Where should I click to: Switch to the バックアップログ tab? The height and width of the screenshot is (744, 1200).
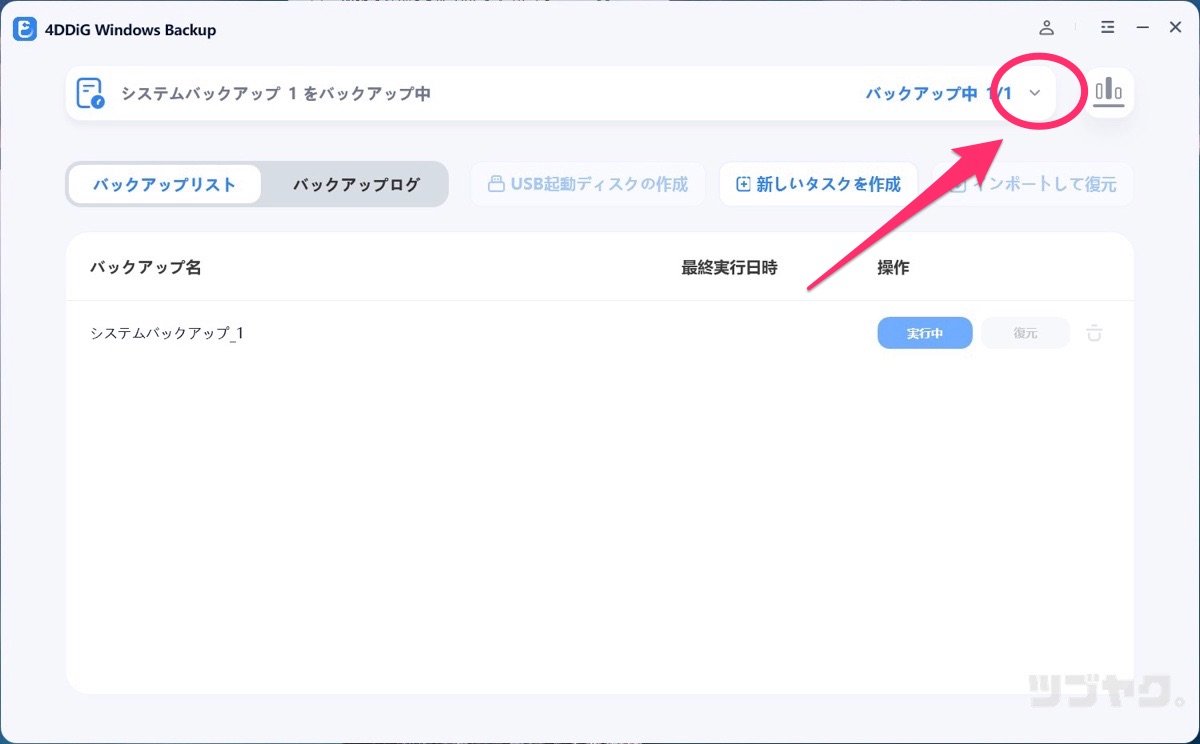click(x=355, y=183)
